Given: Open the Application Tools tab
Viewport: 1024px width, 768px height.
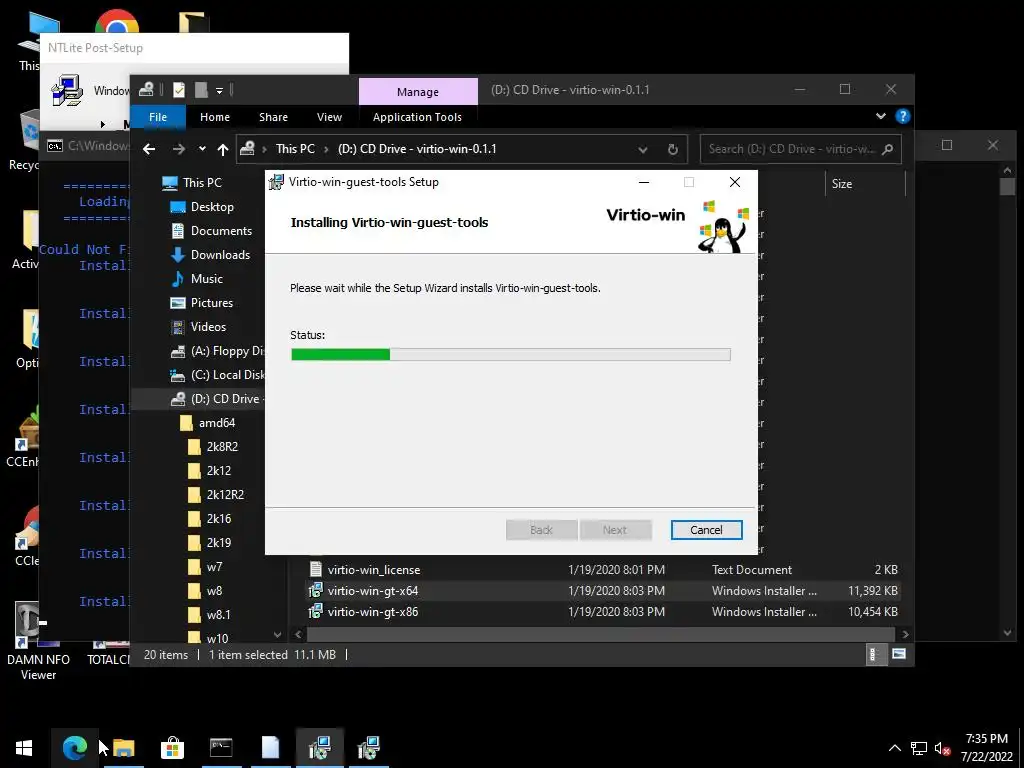Looking at the screenshot, I should click(x=417, y=117).
